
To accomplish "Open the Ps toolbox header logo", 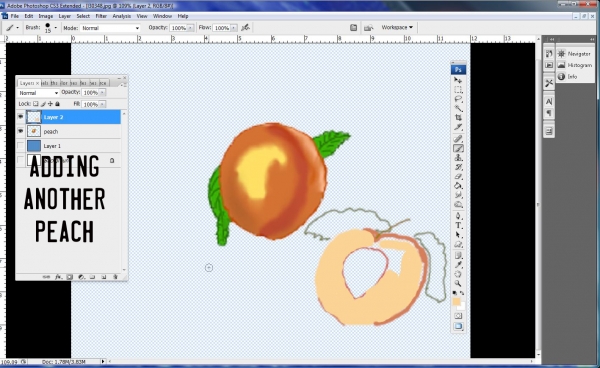I will click(458, 70).
